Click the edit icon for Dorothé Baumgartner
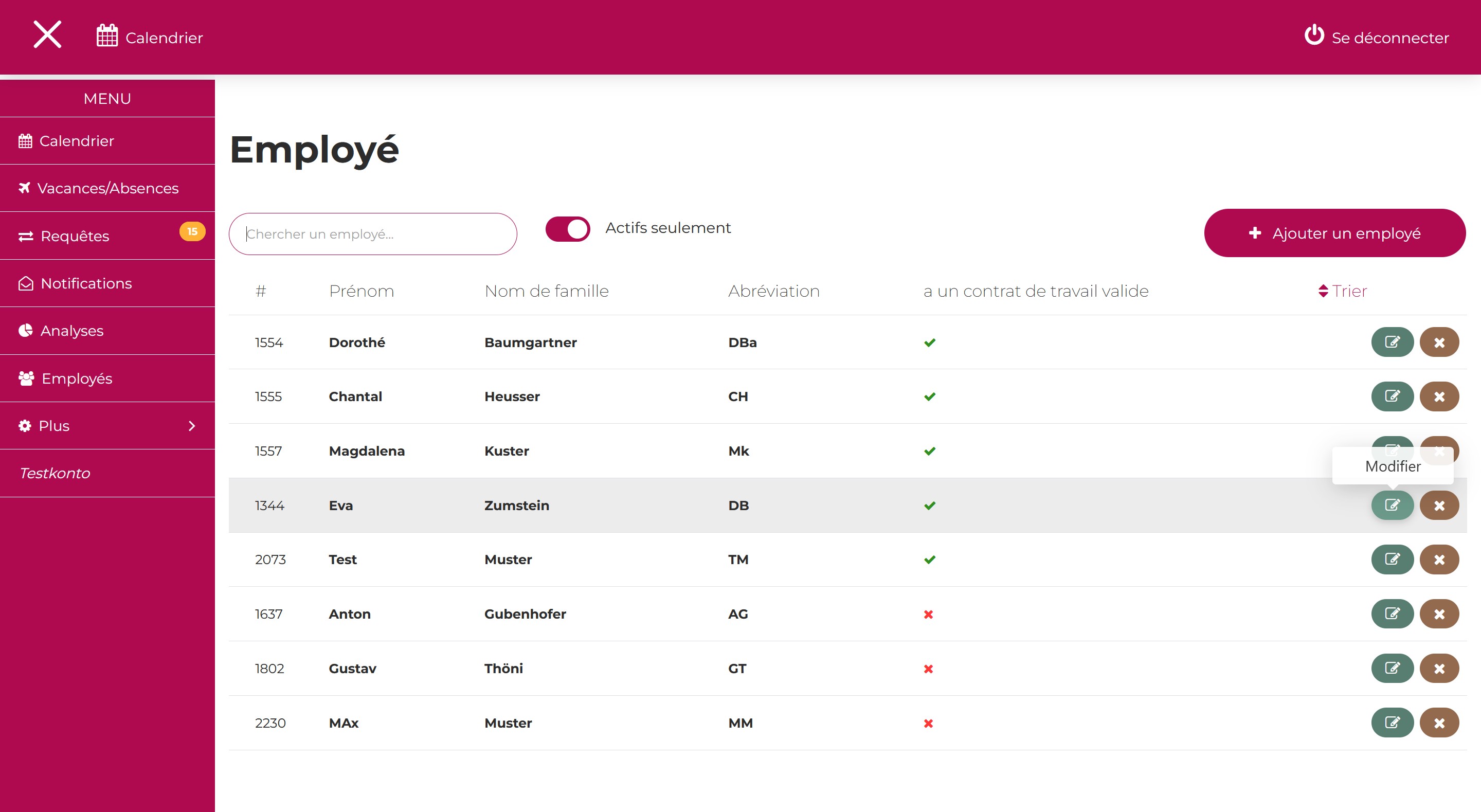The width and height of the screenshot is (1481, 812). click(x=1392, y=342)
